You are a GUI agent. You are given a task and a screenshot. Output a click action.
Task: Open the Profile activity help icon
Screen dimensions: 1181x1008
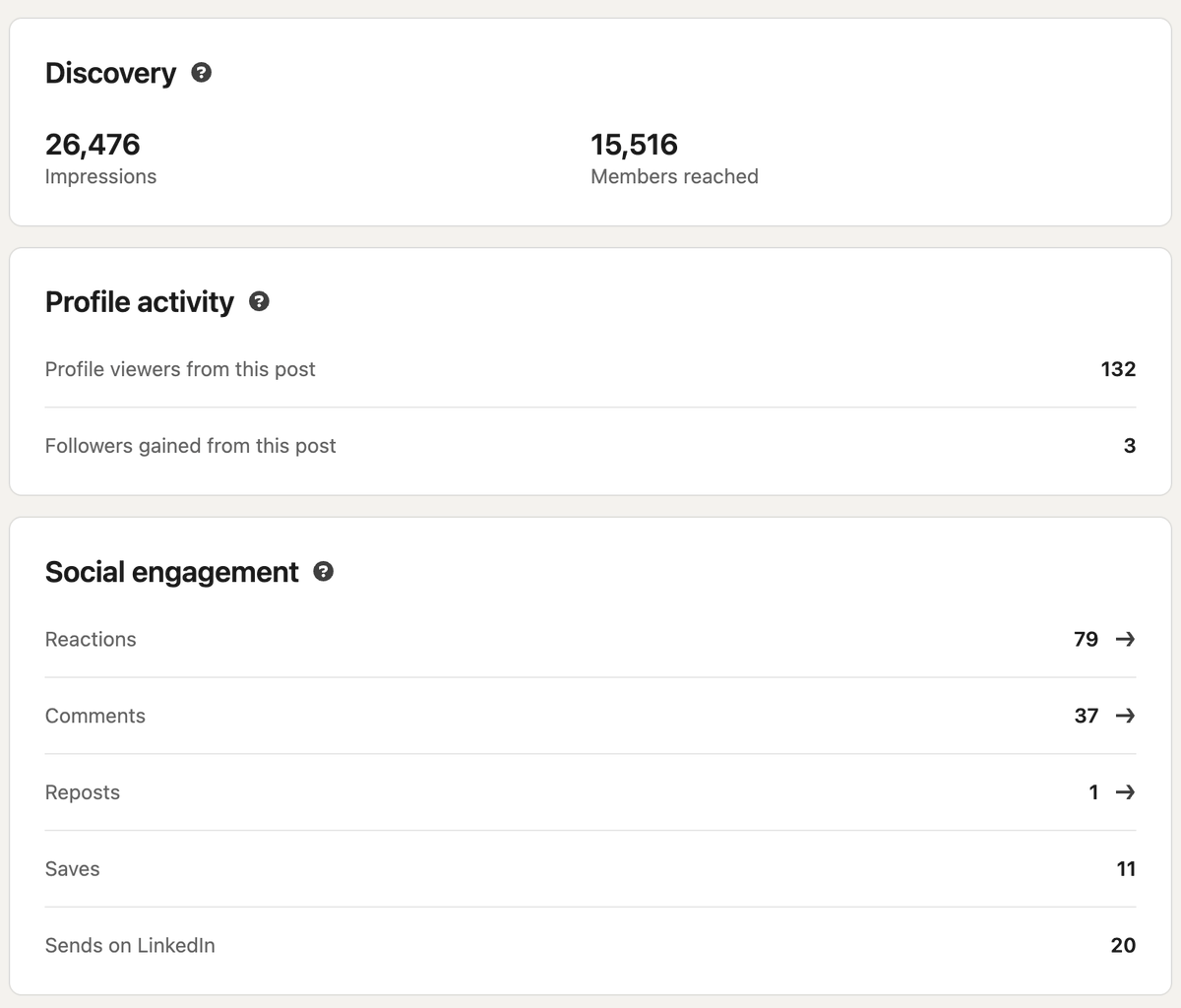tap(259, 301)
